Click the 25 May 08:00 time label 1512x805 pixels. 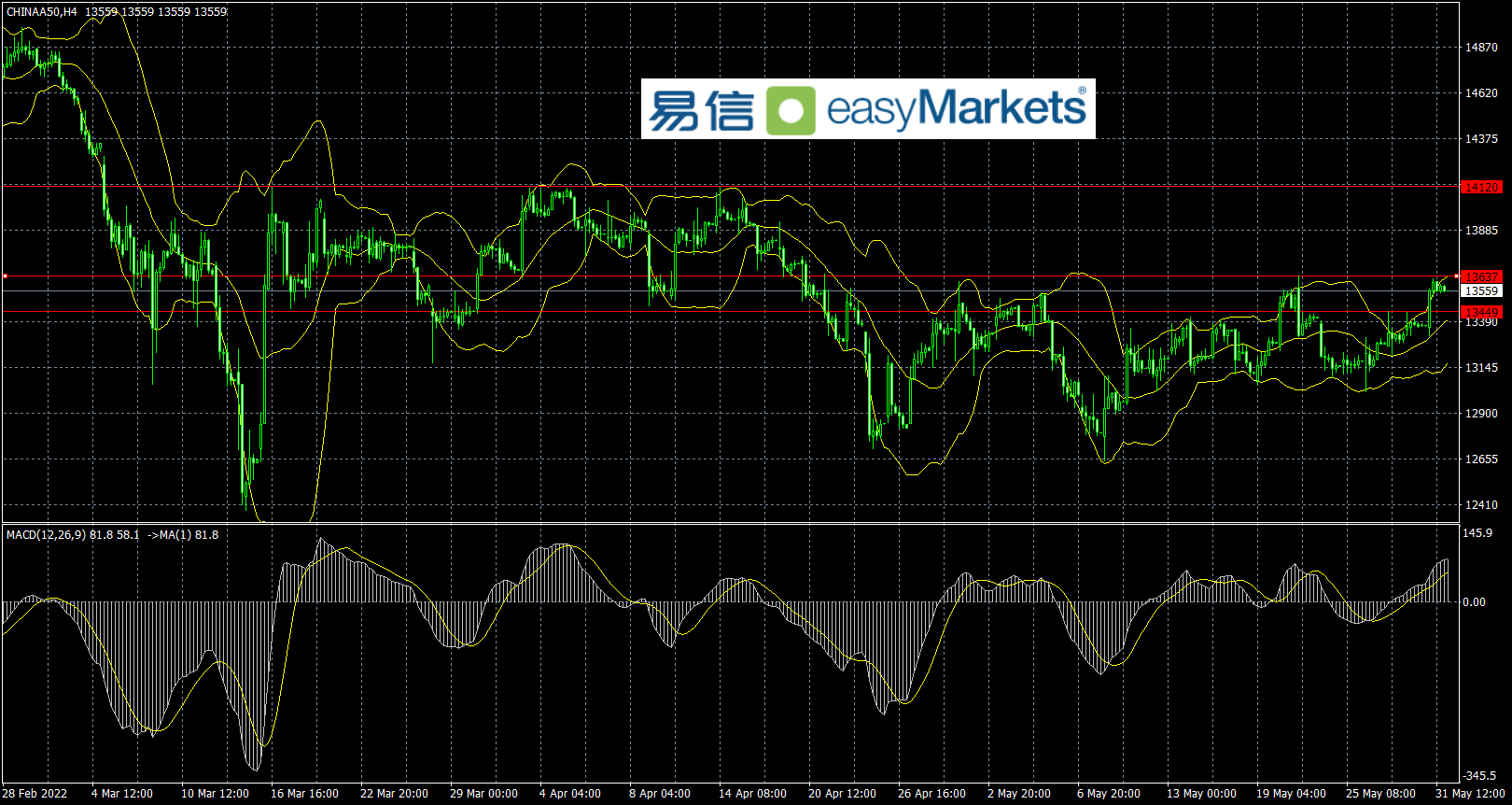pyautogui.click(x=1380, y=794)
